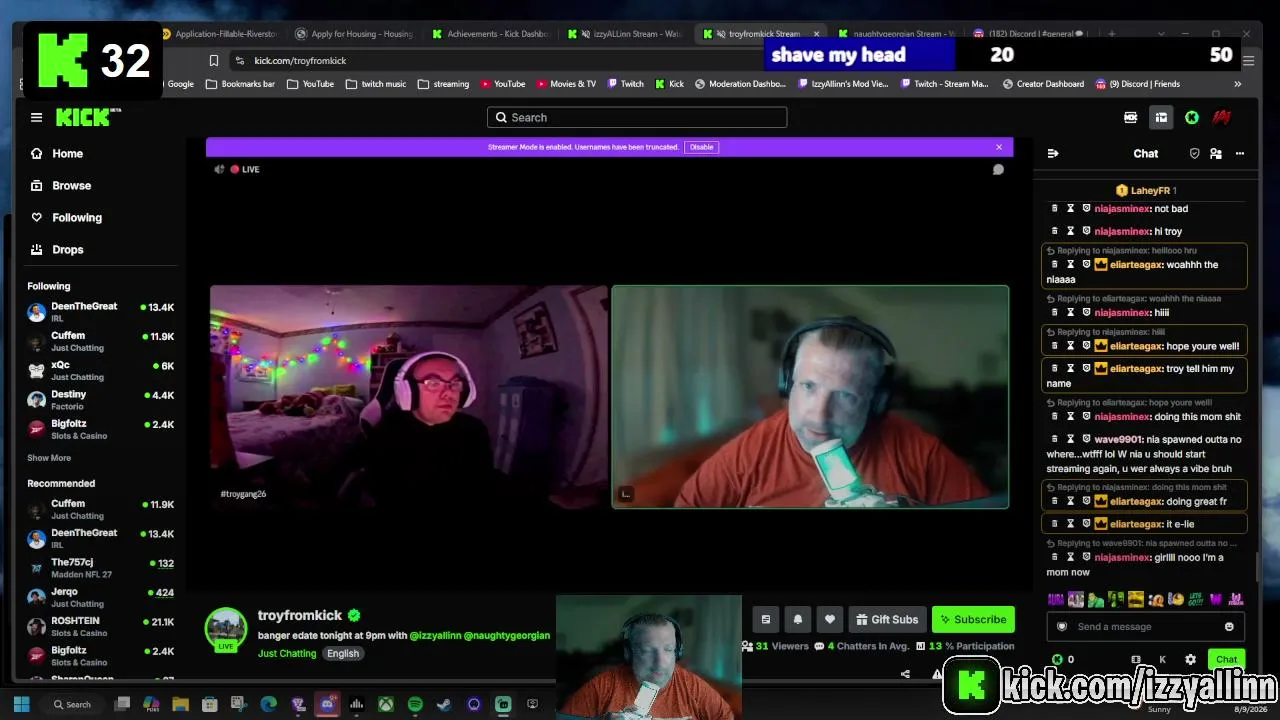Delete niajasminex 'not bad' message
The width and height of the screenshot is (1280, 720).
[x=1054, y=209]
